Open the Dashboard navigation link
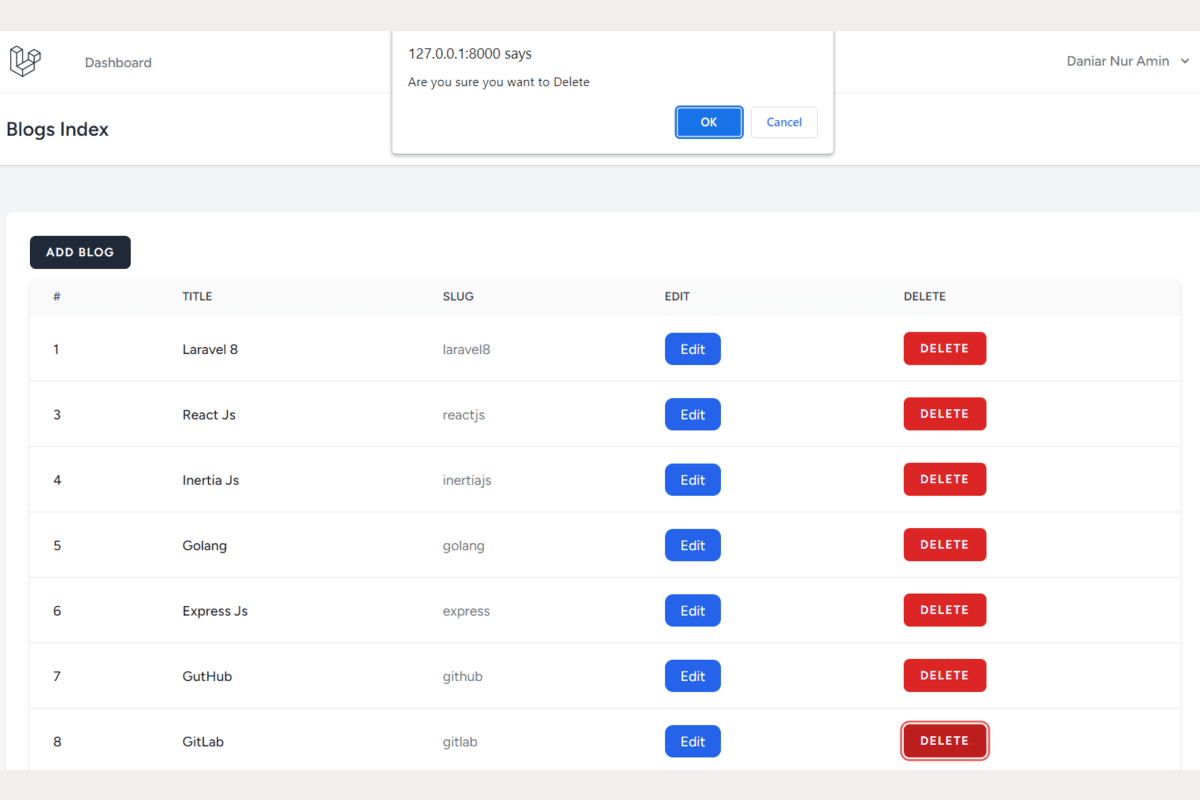1200x800 pixels. click(x=118, y=62)
